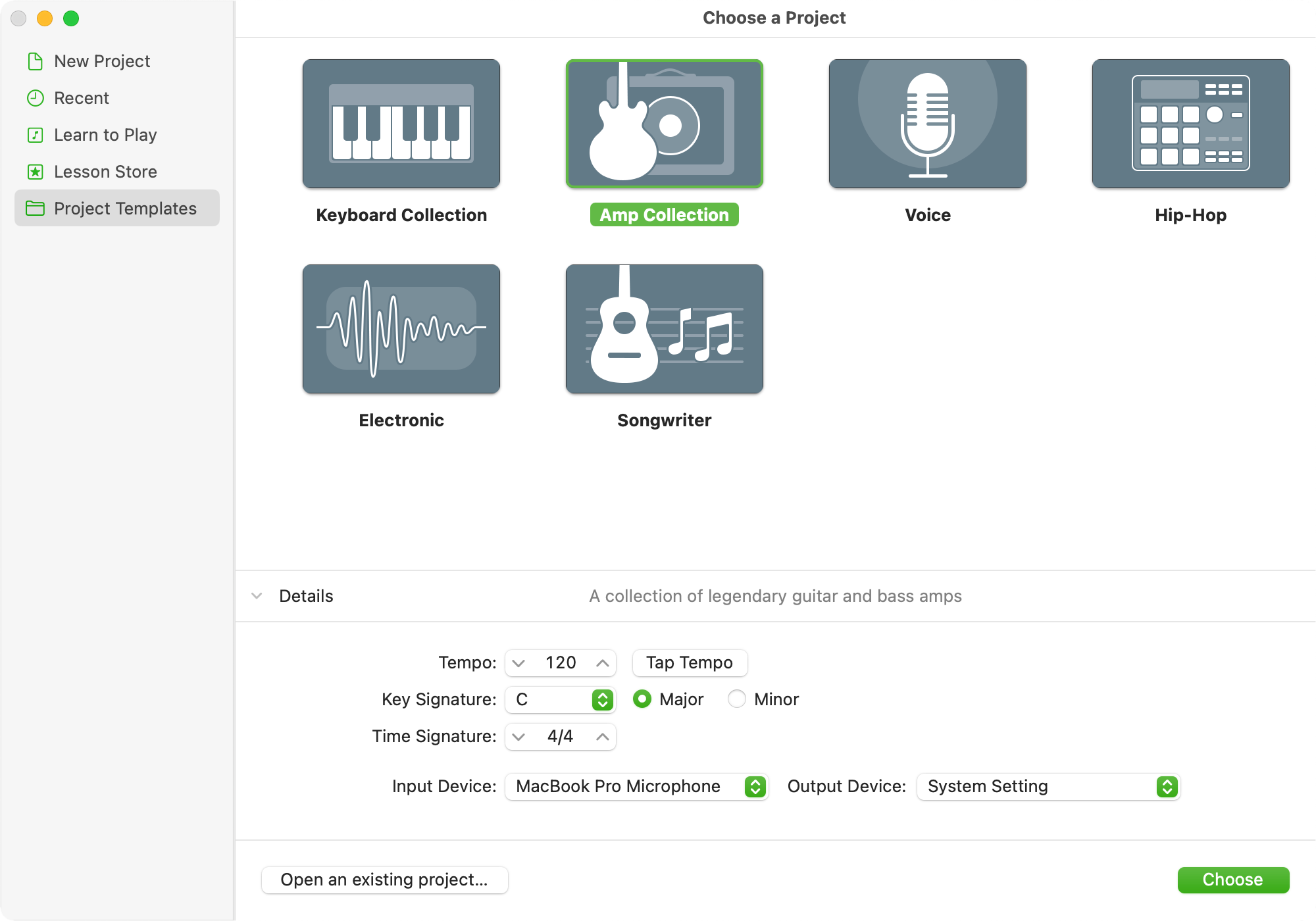This screenshot has width=1316, height=921.
Task: Click the Amp Collection label
Action: point(665,215)
